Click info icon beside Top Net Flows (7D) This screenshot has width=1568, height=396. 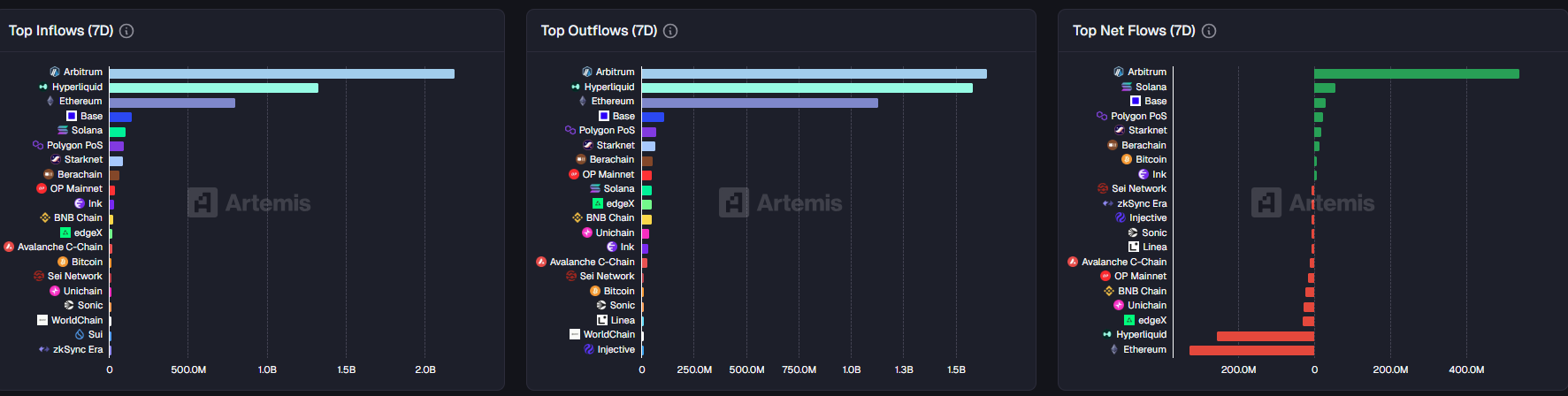[x=1209, y=31]
